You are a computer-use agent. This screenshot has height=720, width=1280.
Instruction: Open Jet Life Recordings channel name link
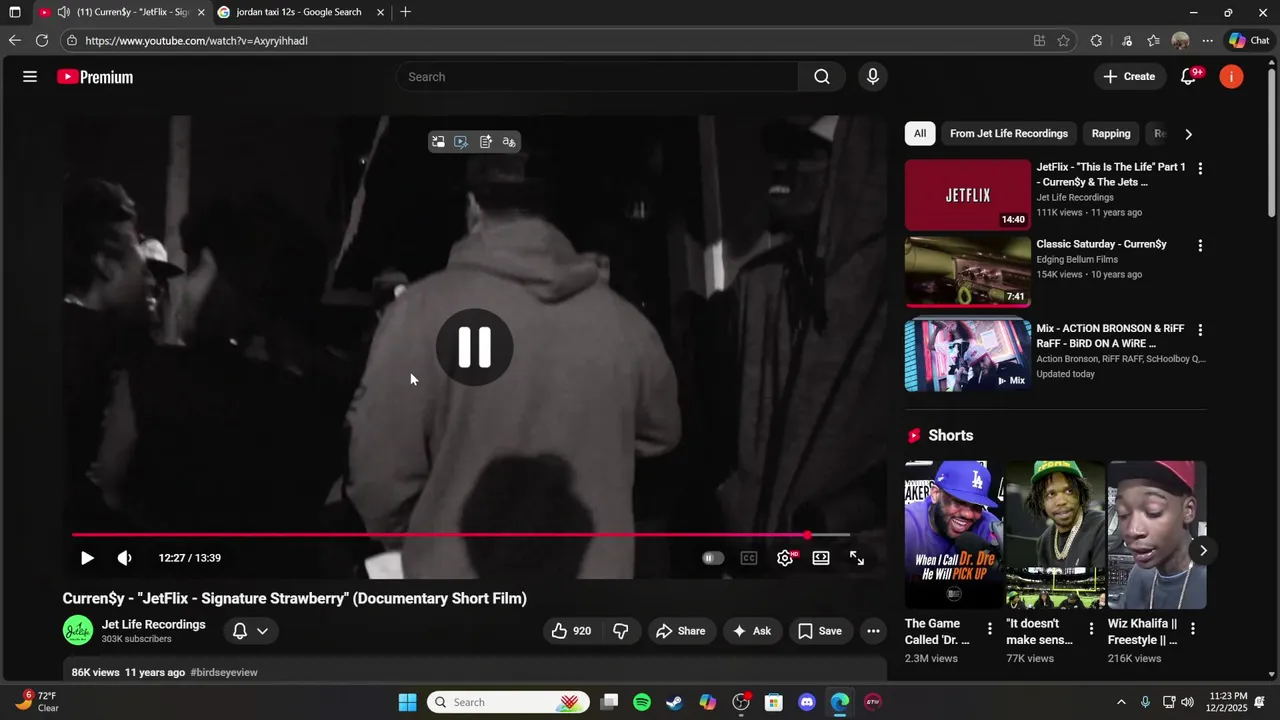154,624
